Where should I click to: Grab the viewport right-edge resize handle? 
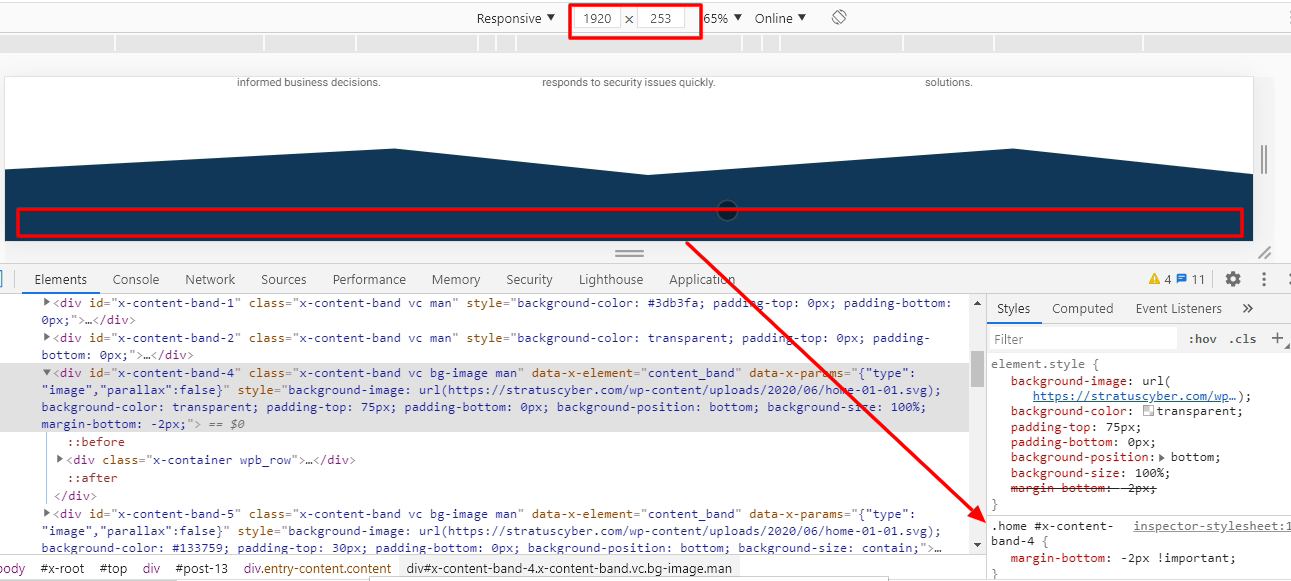1264,159
